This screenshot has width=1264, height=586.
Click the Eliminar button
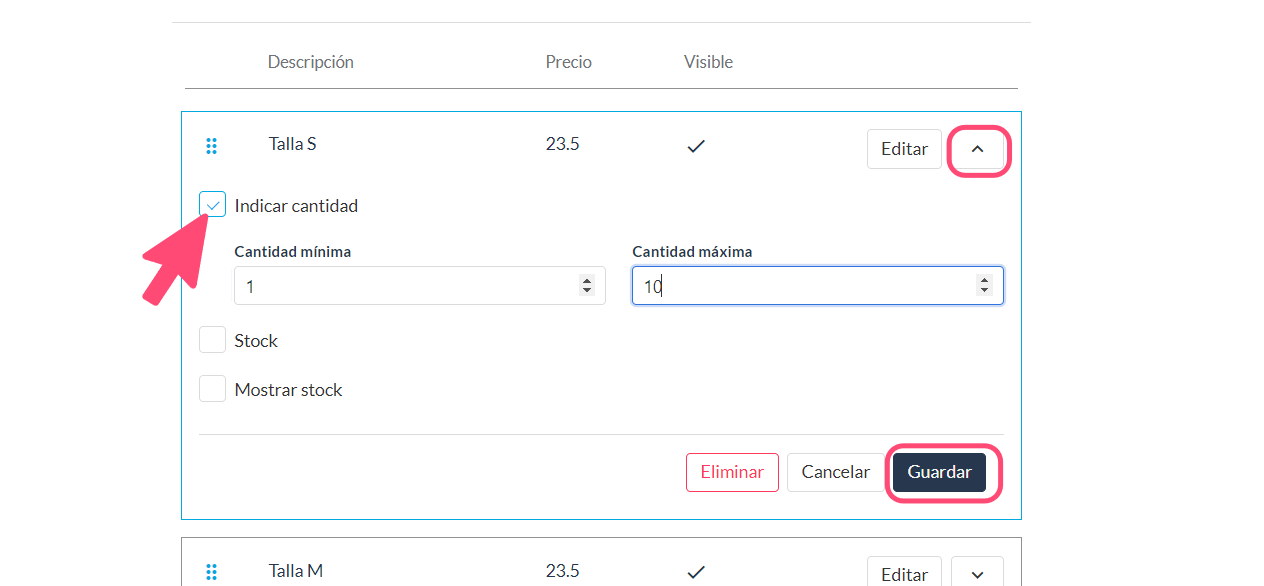coord(732,472)
